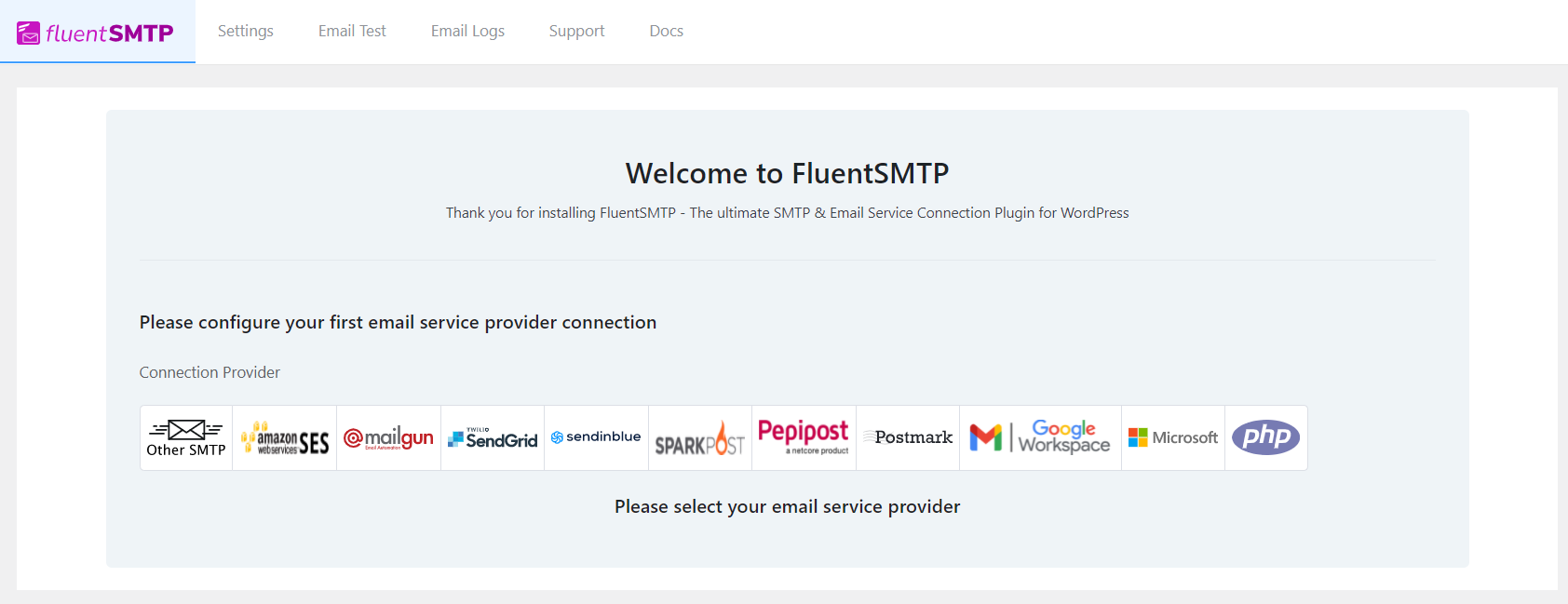1568x604 pixels.
Task: Click the FluentSMTP logo
Action: tap(95, 34)
